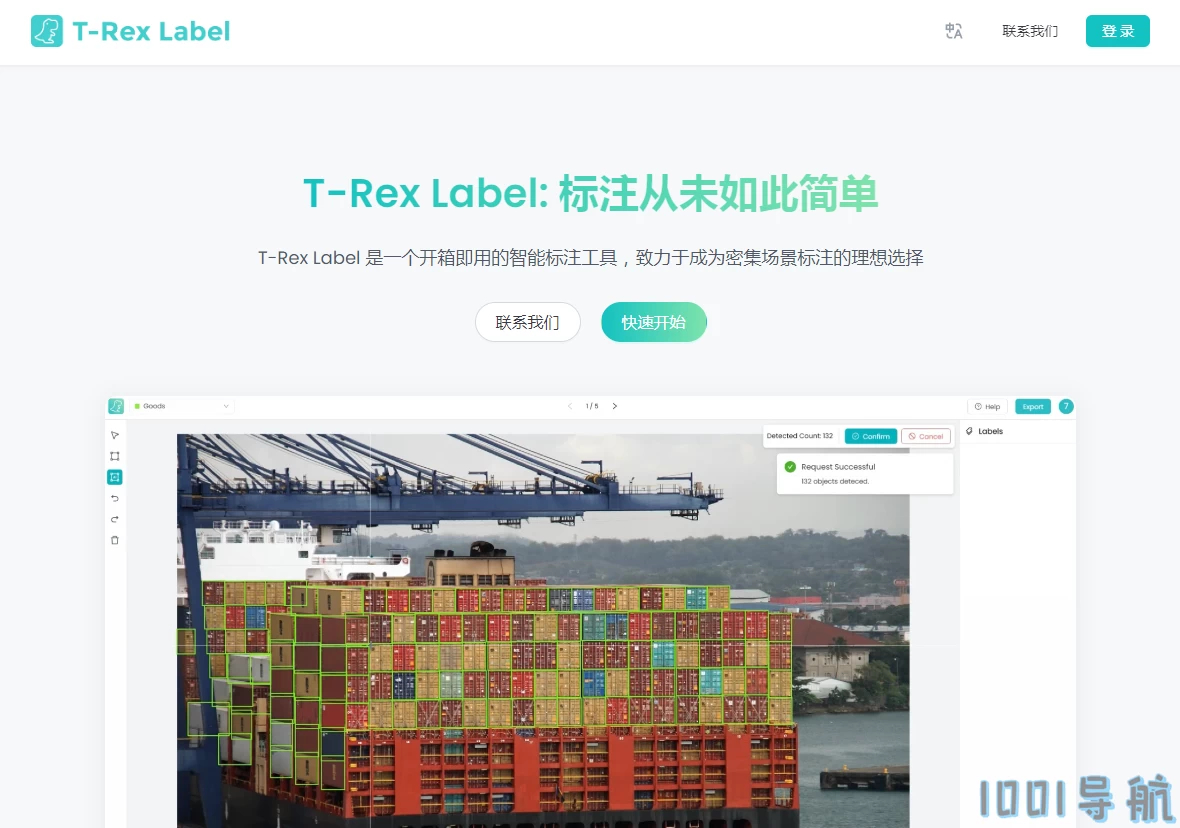Select the pointer arrow tool in the demo toolbar
The height and width of the screenshot is (828, 1180).
pos(114,435)
